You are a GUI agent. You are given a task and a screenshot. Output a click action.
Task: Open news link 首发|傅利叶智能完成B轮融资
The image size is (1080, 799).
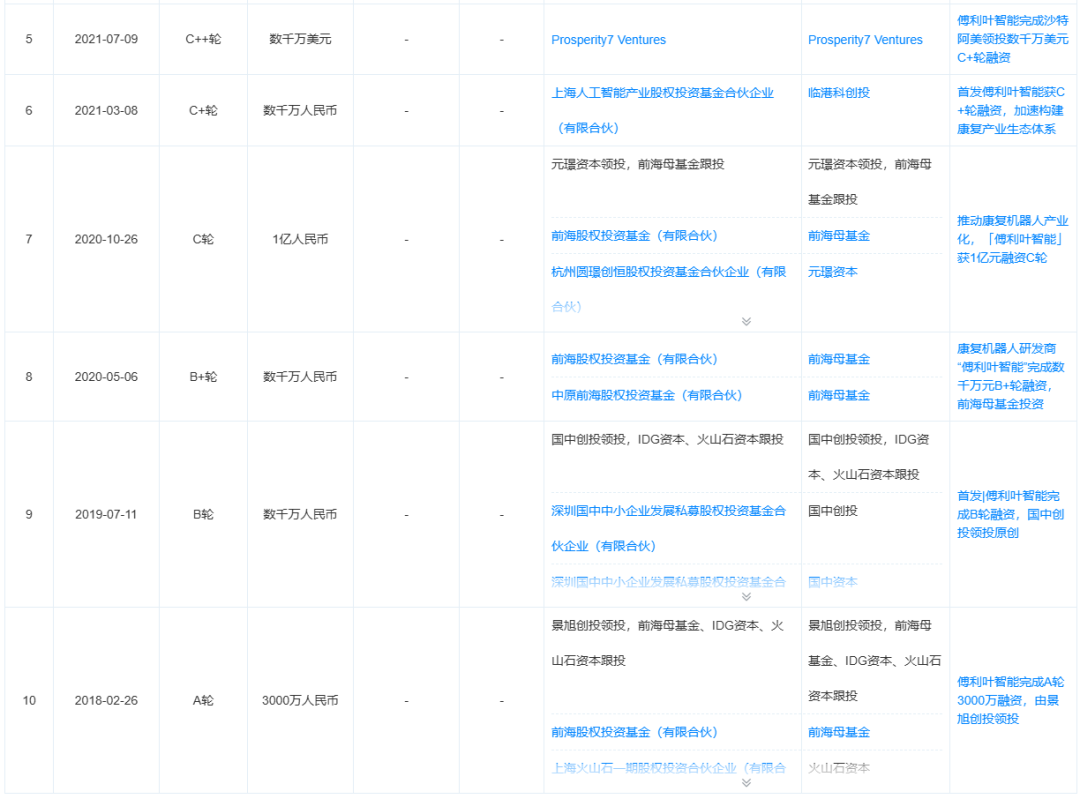tap(1010, 515)
